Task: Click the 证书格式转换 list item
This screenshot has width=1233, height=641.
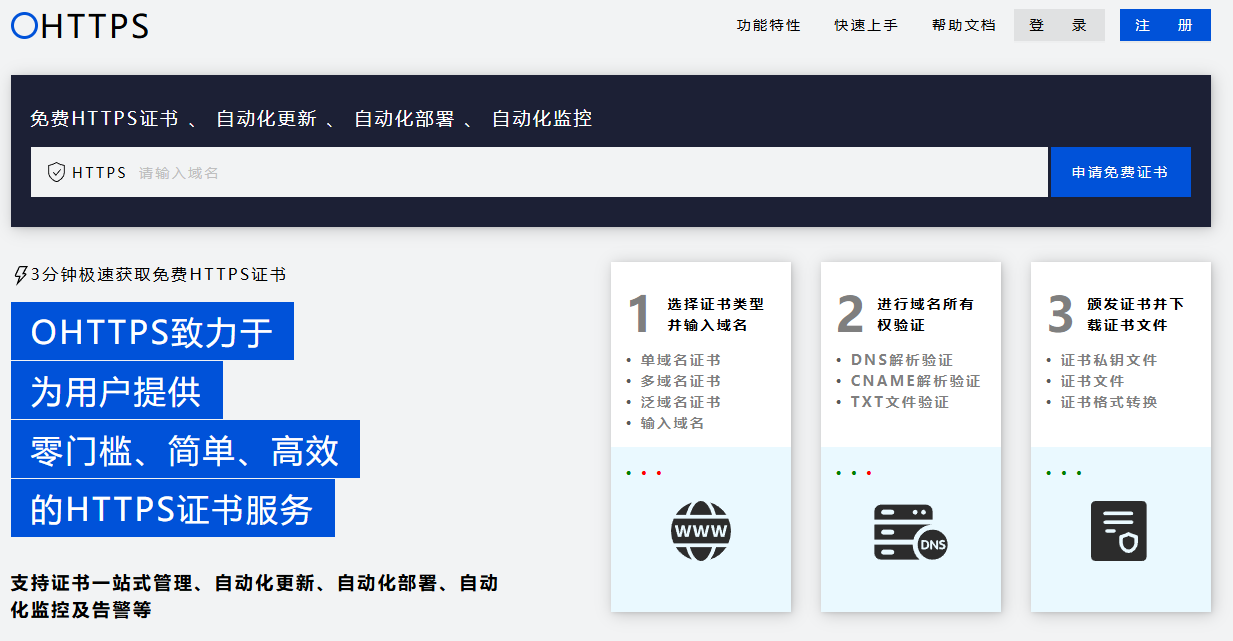Action: pyautogui.click(x=1108, y=402)
